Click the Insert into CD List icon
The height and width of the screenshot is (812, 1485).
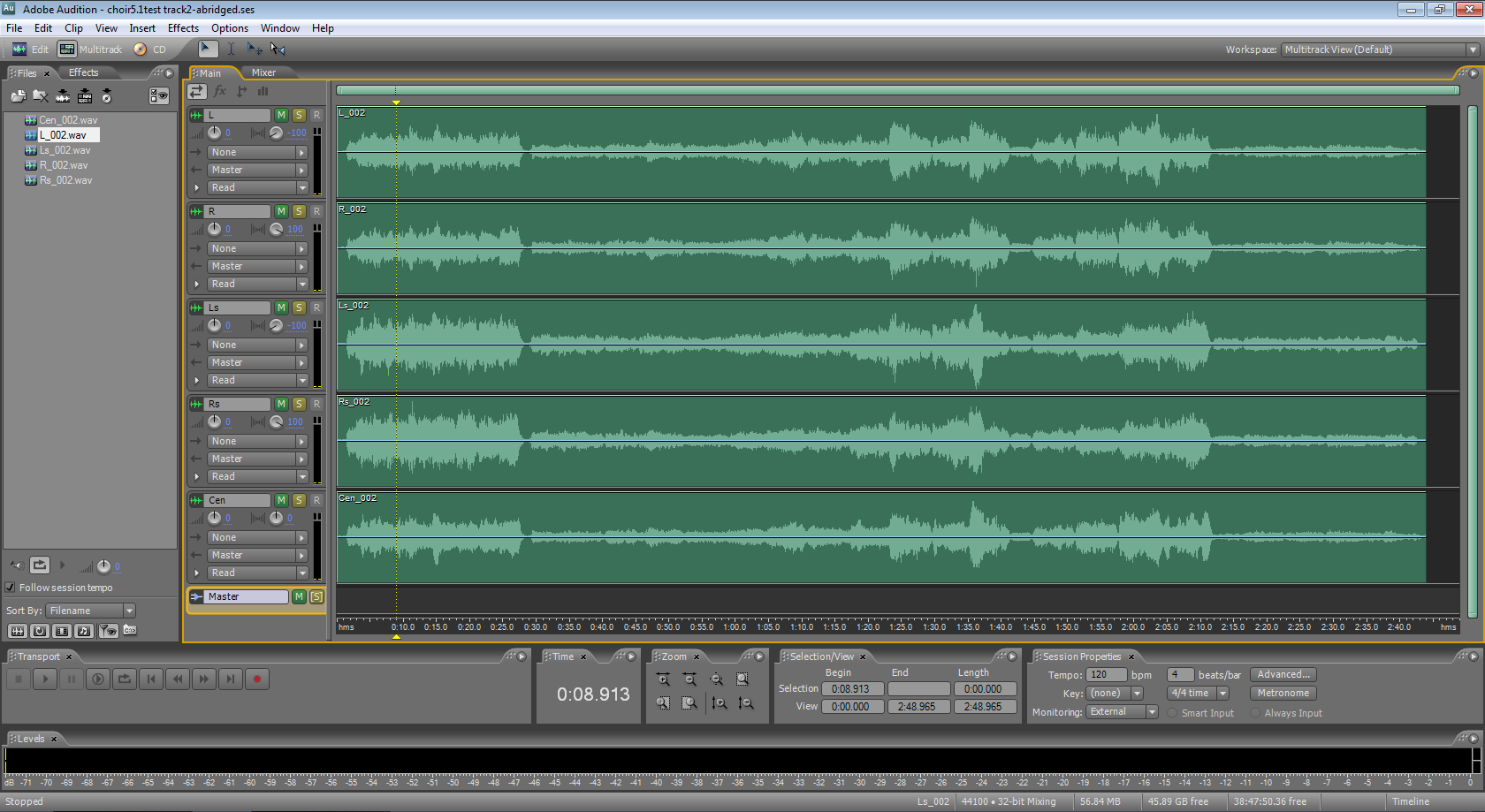106,95
